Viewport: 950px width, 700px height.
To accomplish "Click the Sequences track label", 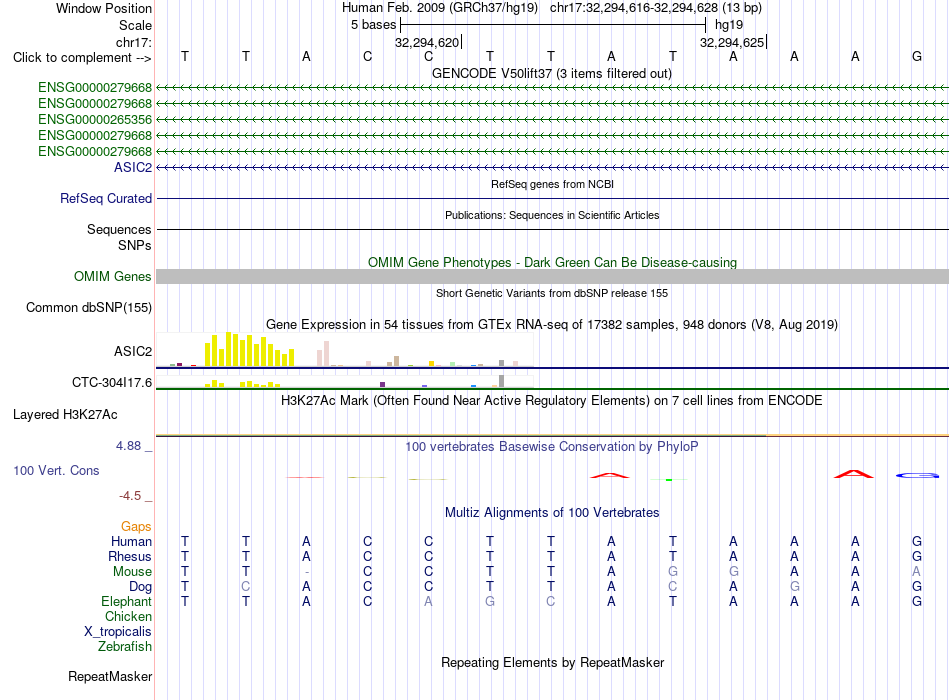I will (119, 229).
